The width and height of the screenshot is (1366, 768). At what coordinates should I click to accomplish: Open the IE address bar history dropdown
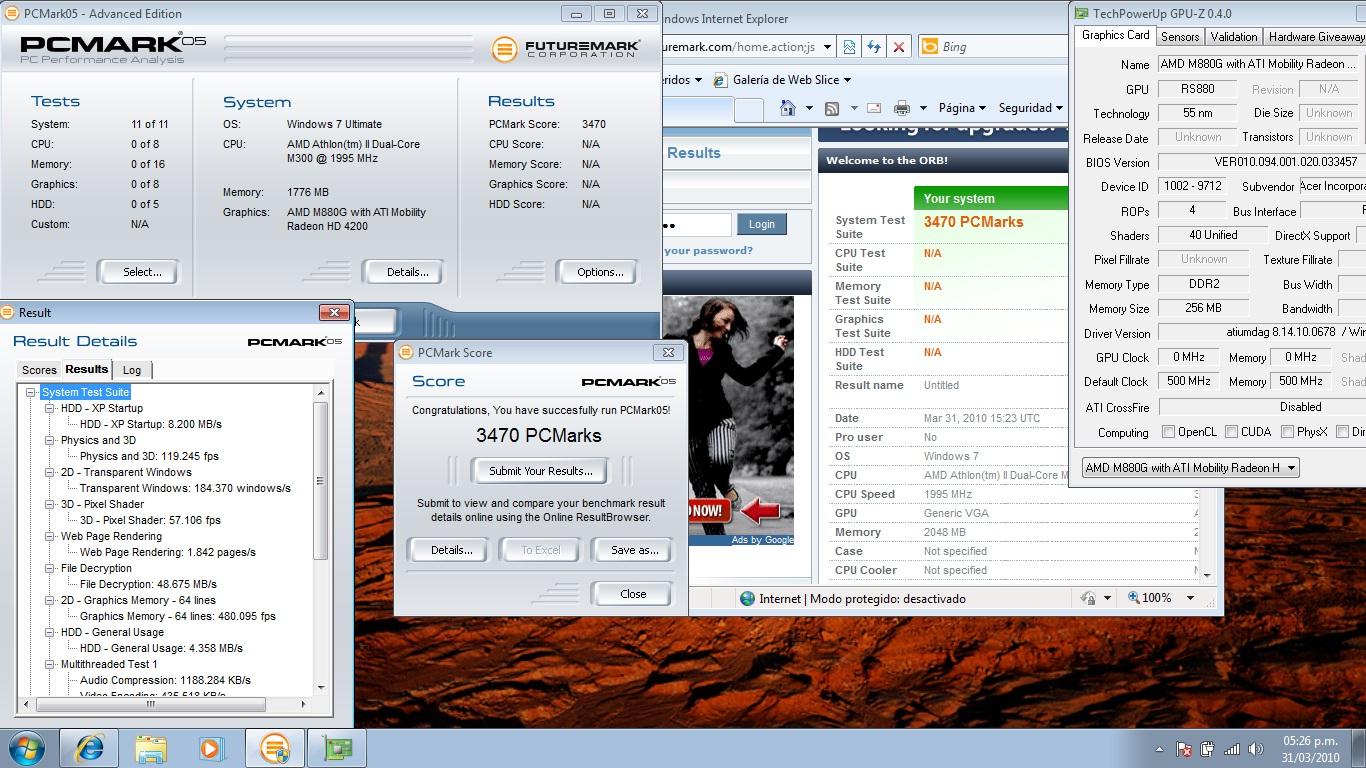[827, 47]
